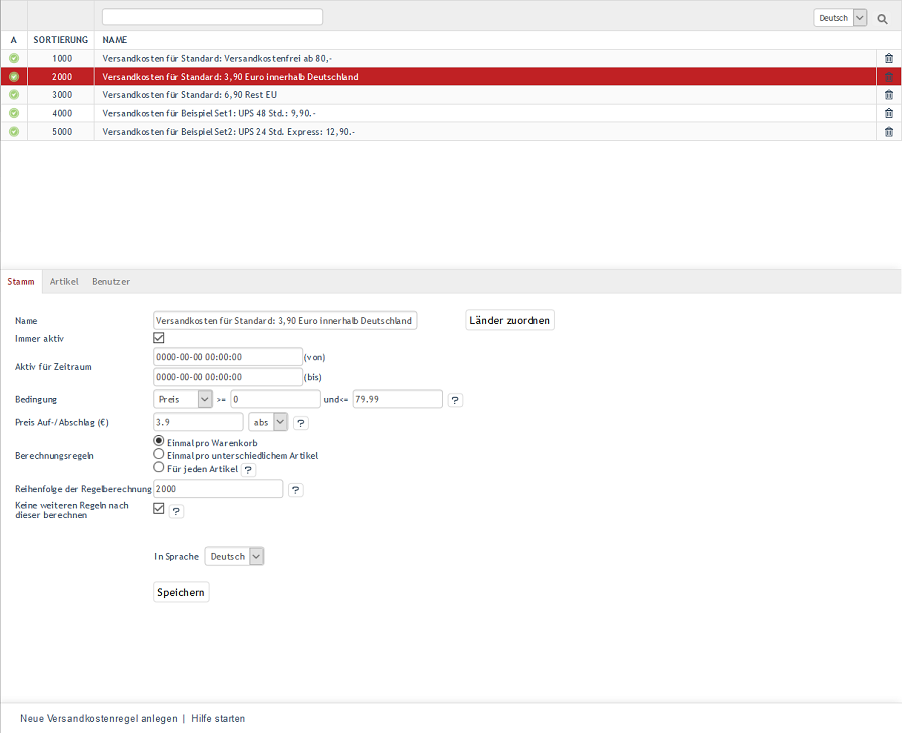Viewport: 902px width, 733px height.
Task: Uncheck Keine weiteren Regeln nach dieser berechnen
Action: (158, 508)
